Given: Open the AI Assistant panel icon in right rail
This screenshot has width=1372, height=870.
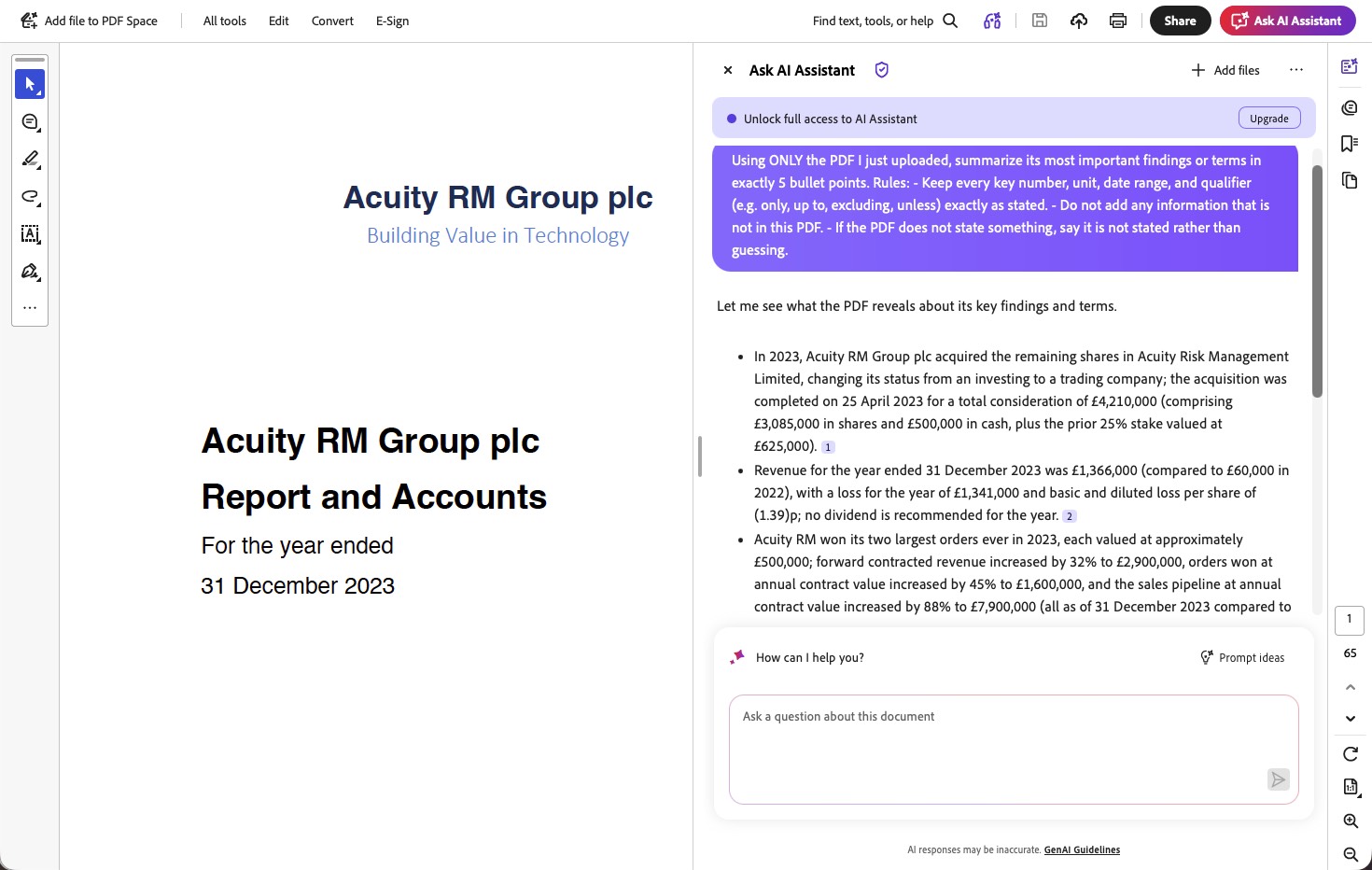Looking at the screenshot, I should point(1350,66).
